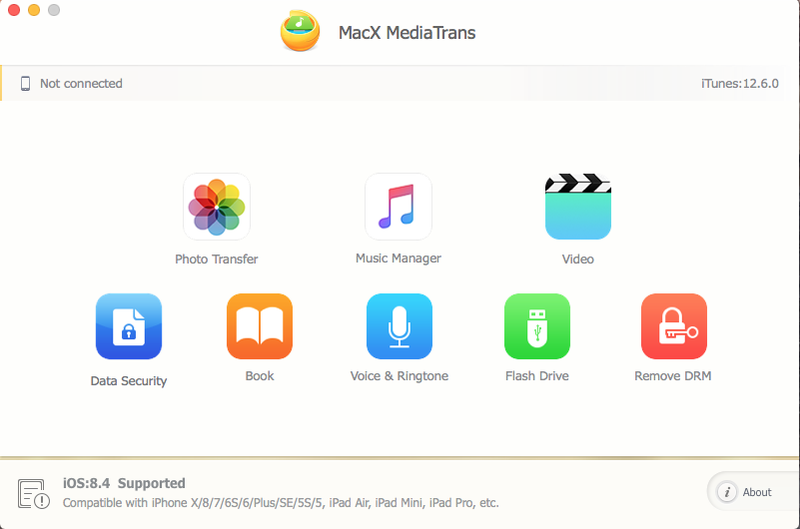Launch the Music Manager icon
This screenshot has height=529, width=800.
(398, 207)
